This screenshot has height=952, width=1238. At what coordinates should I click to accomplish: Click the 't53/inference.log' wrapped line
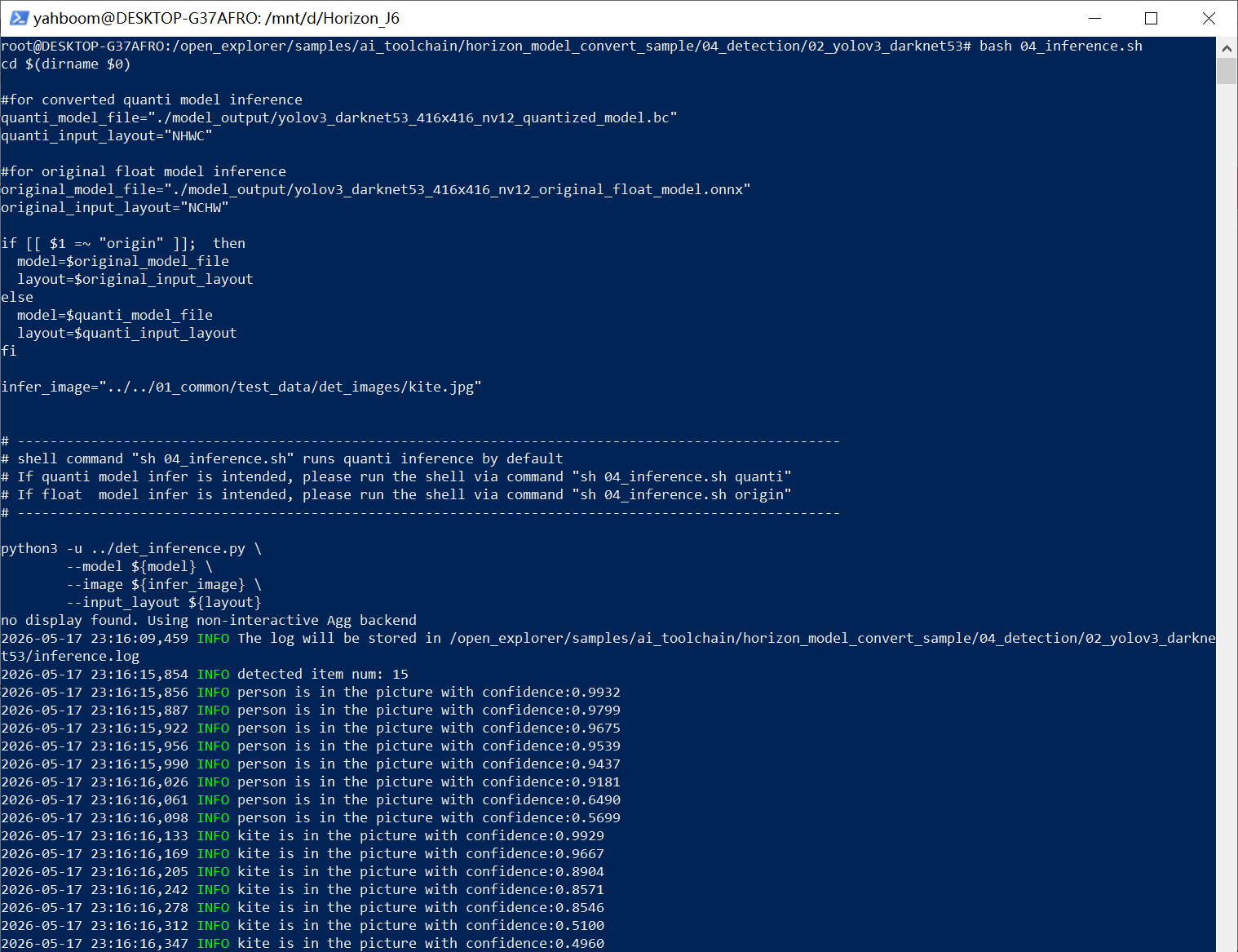click(x=70, y=656)
